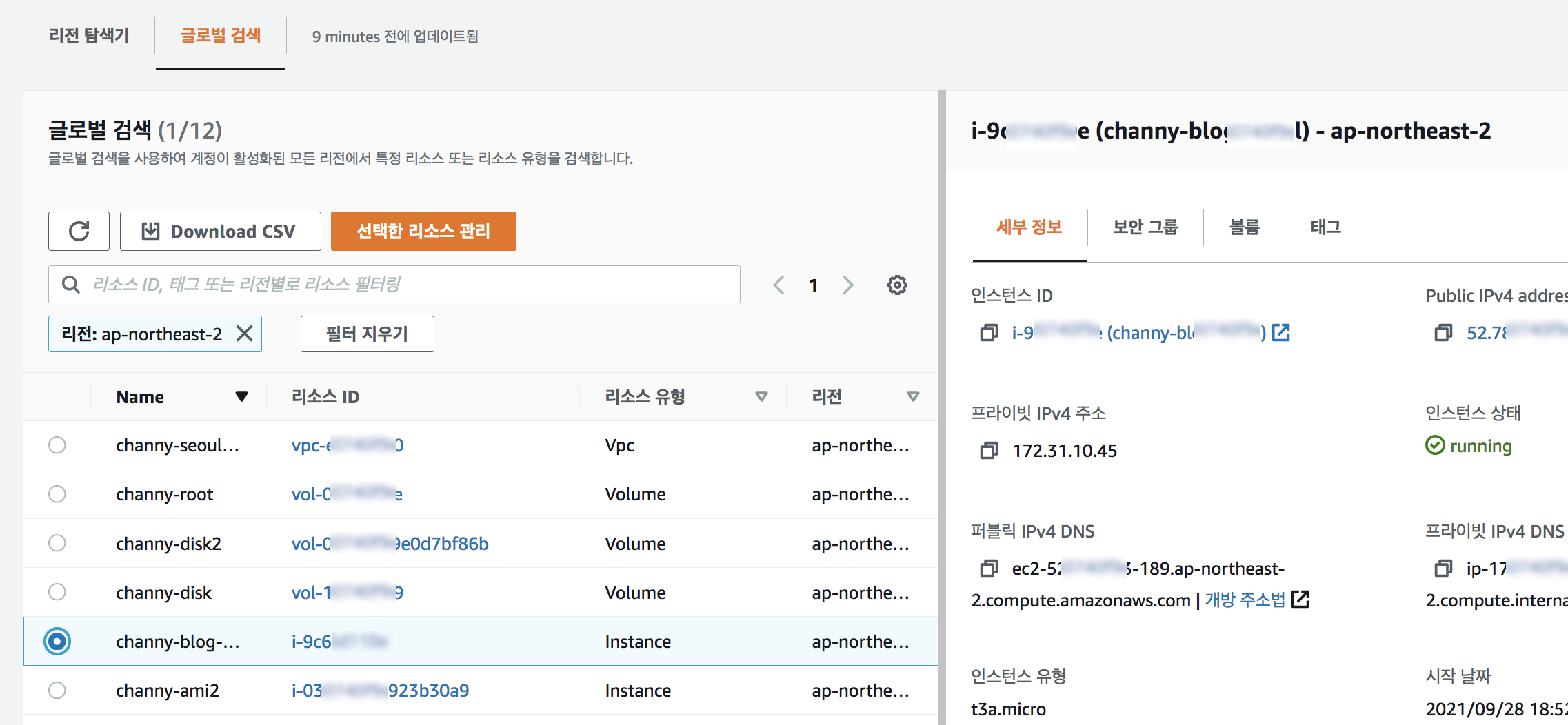This screenshot has width=1568, height=725.
Task: Select the channy-disk2 radio button
Action: click(57, 543)
